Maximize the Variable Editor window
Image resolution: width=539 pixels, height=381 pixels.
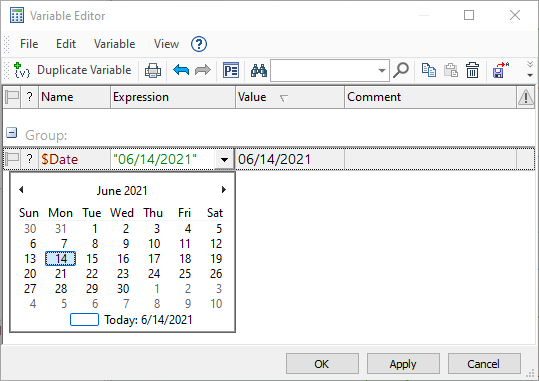[469, 15]
